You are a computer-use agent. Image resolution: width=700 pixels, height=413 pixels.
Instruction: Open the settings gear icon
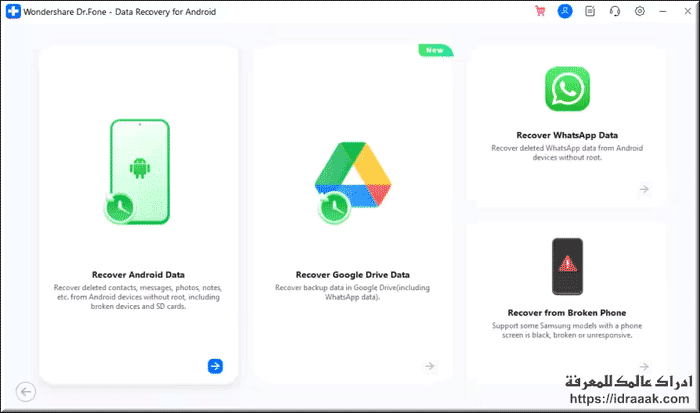click(x=640, y=11)
